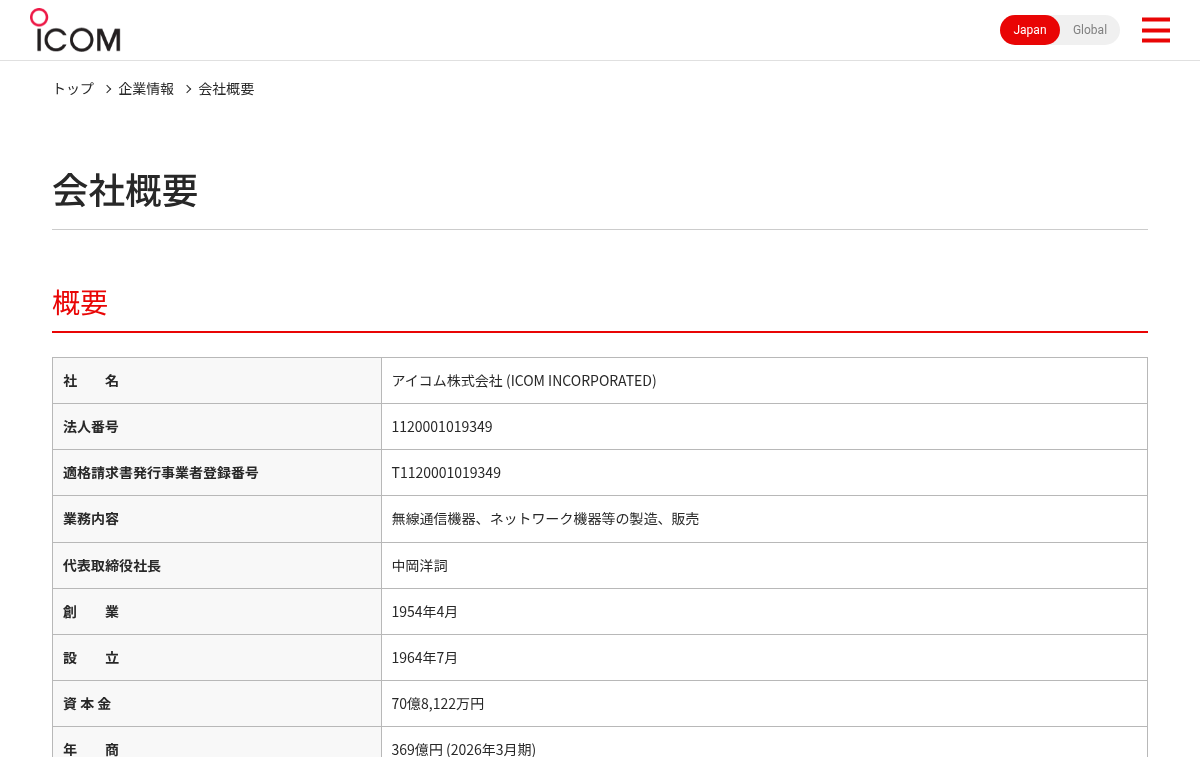This screenshot has height=757, width=1200.
Task: Click 会社概要 breadcrumb item
Action: (x=226, y=88)
